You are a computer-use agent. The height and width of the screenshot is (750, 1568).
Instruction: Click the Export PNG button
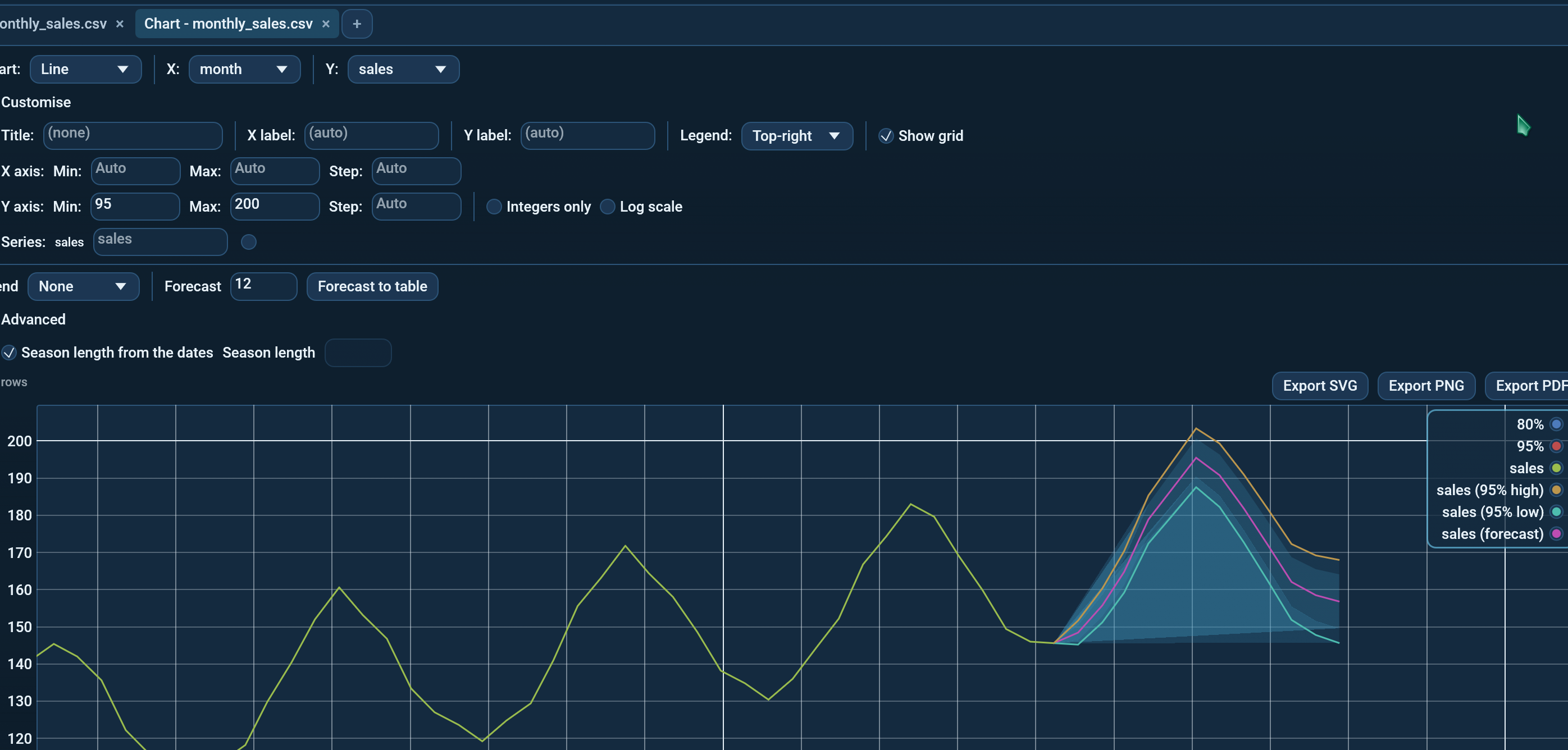point(1426,386)
